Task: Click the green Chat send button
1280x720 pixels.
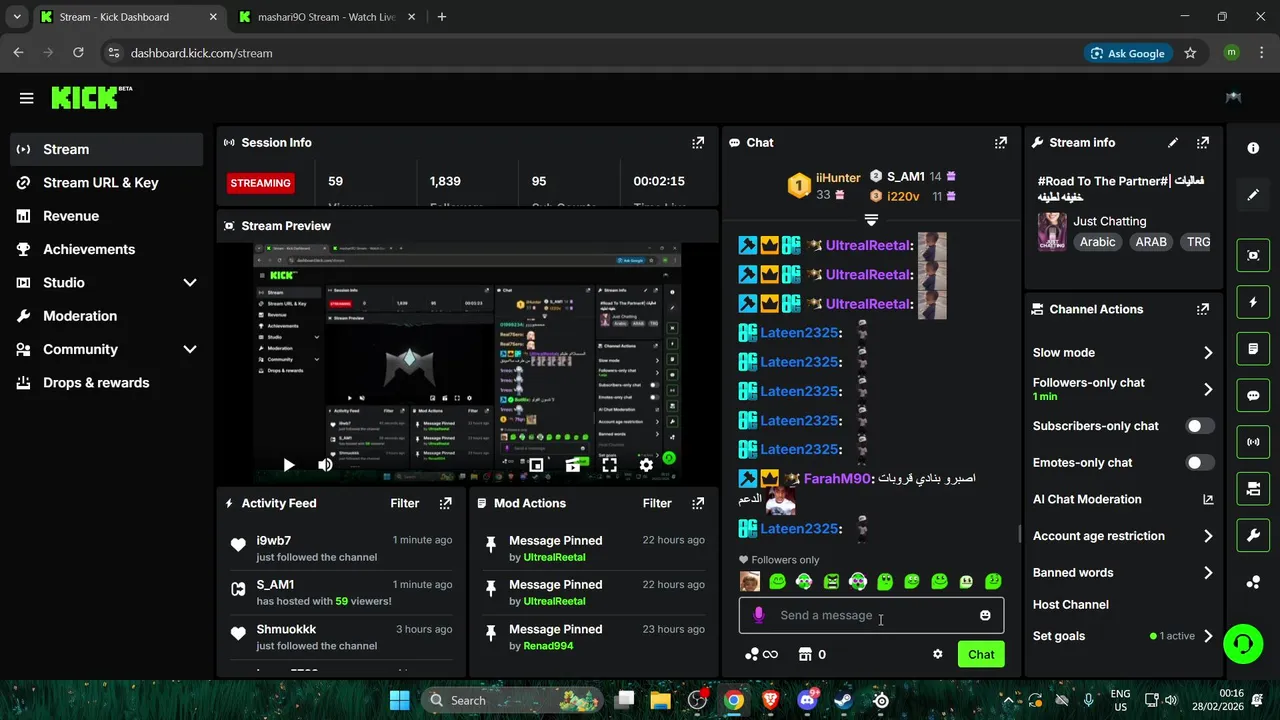Action: (981, 655)
